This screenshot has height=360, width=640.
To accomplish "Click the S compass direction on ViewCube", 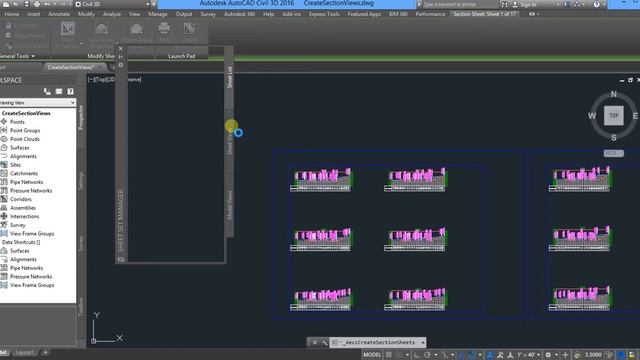I will point(613,138).
